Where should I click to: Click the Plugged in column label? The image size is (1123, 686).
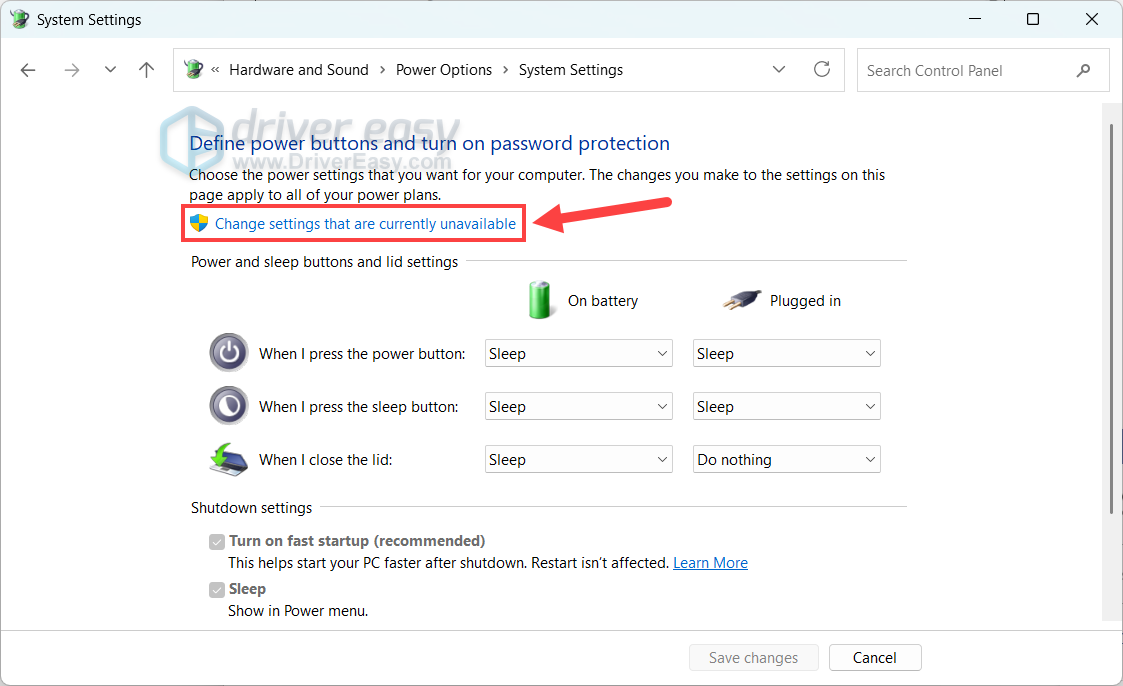pos(805,301)
